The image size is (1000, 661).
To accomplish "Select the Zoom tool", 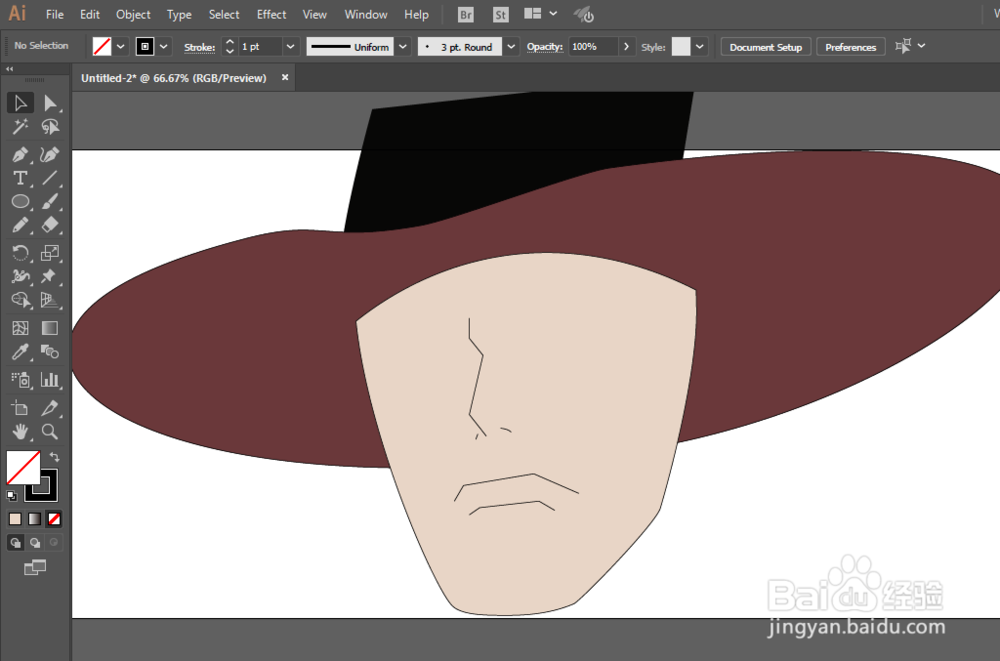I will coord(50,432).
